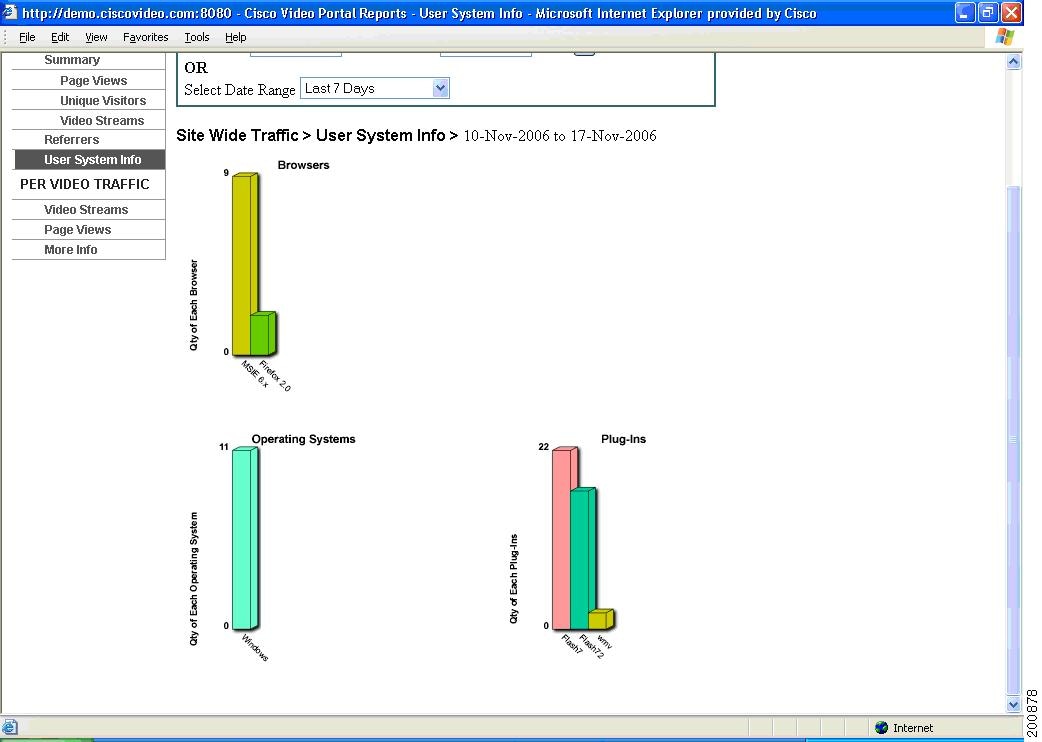Open the Tools menu
Screen dimensions: 1042x742
point(196,37)
